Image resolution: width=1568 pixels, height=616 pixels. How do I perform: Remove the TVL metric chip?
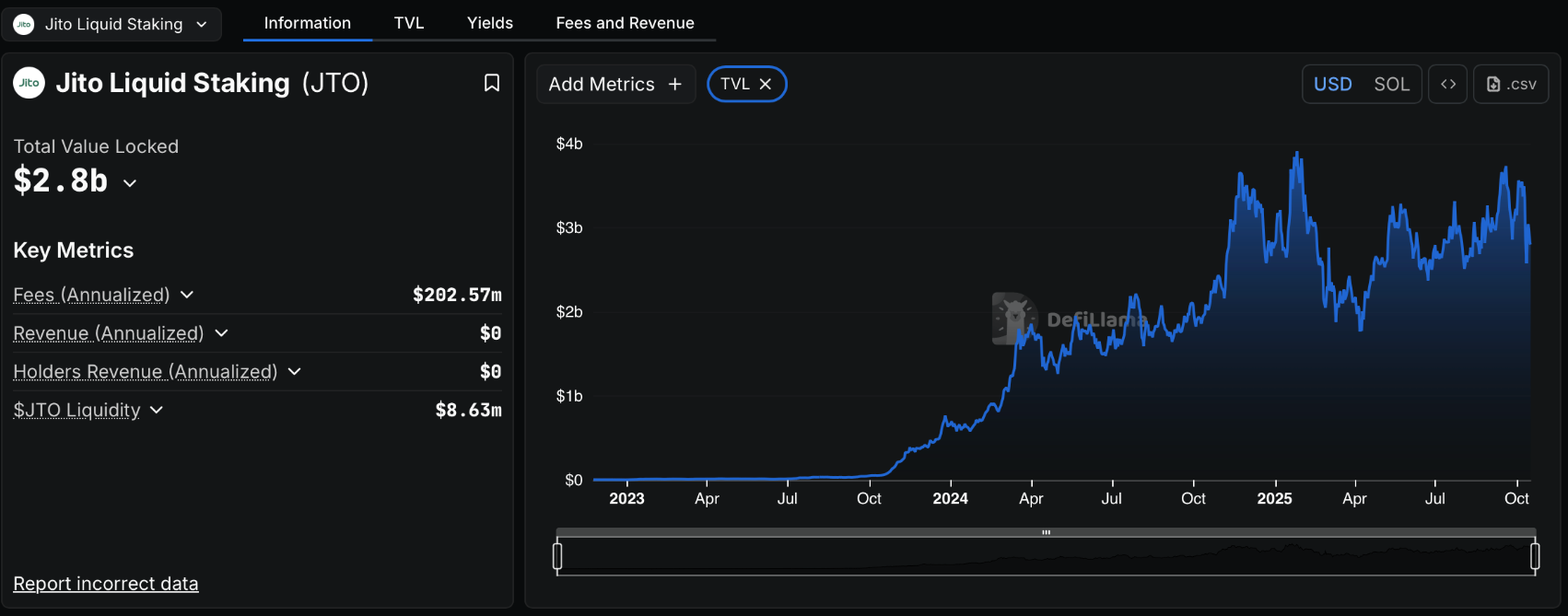pyautogui.click(x=766, y=84)
